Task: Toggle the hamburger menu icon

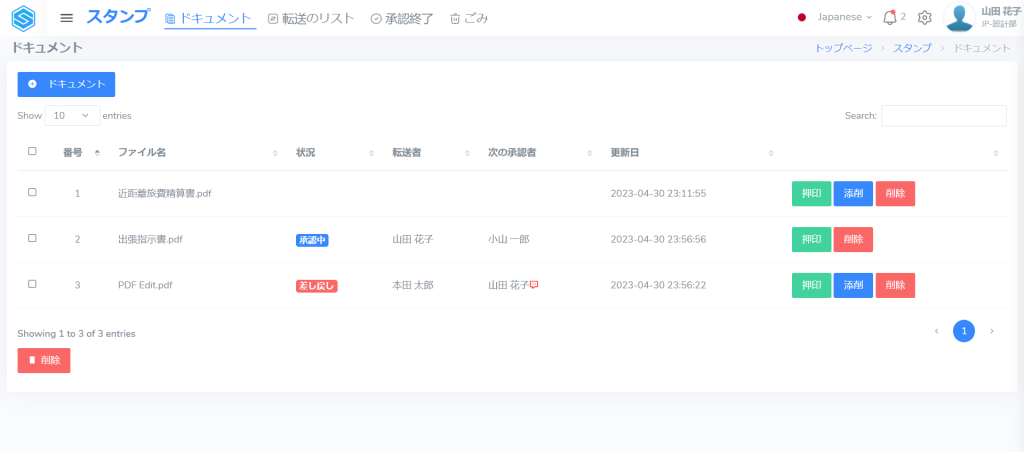Action: click(67, 18)
